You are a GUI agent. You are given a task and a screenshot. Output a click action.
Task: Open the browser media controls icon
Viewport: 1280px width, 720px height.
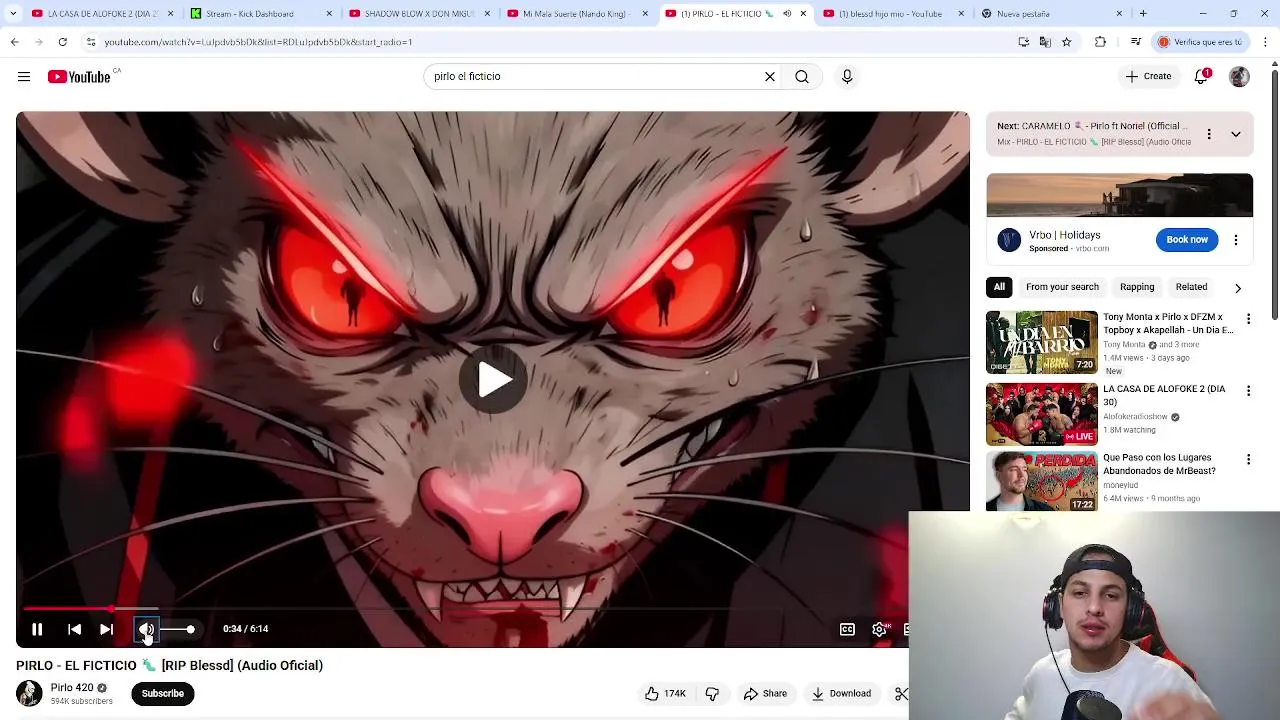pos(1136,42)
